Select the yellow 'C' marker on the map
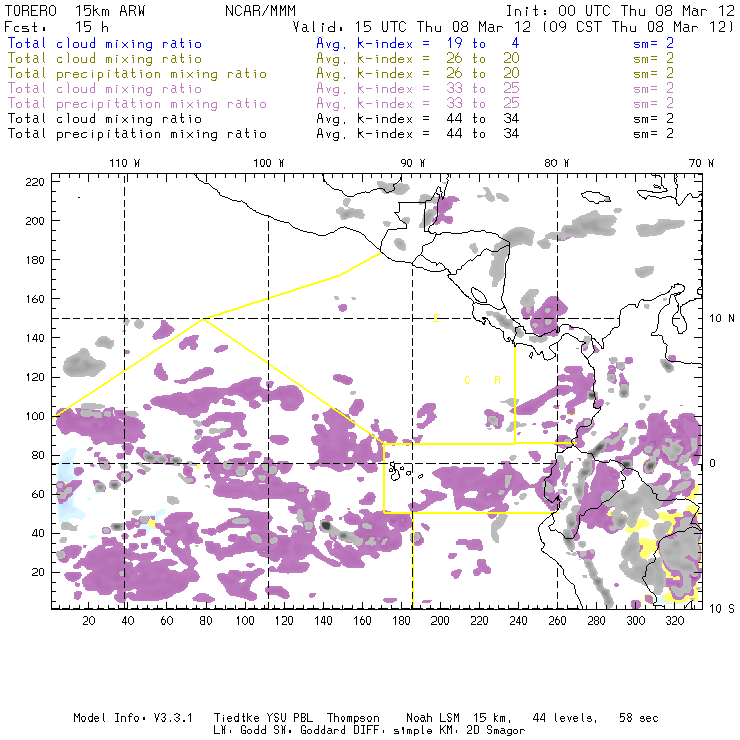The height and width of the screenshot is (740, 740). [467, 380]
